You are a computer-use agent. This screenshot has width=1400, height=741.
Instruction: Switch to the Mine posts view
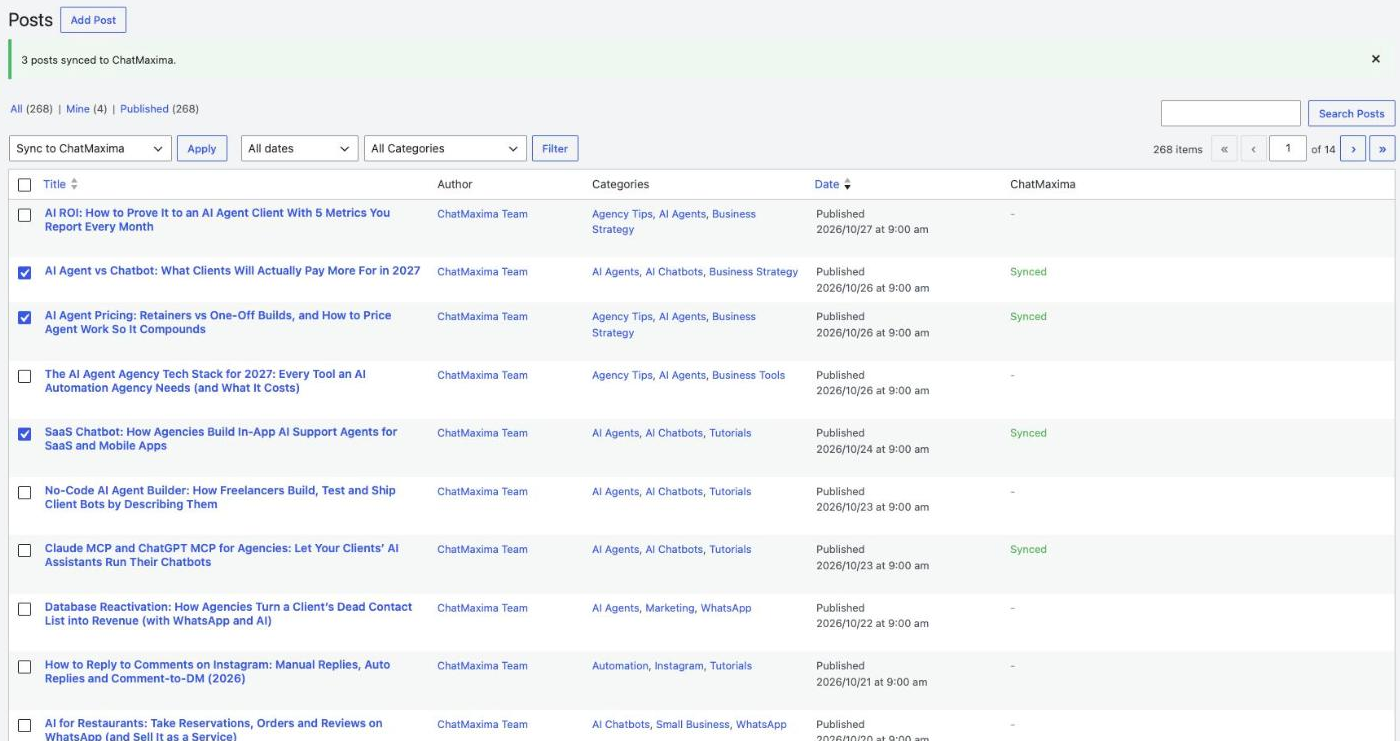click(78, 109)
